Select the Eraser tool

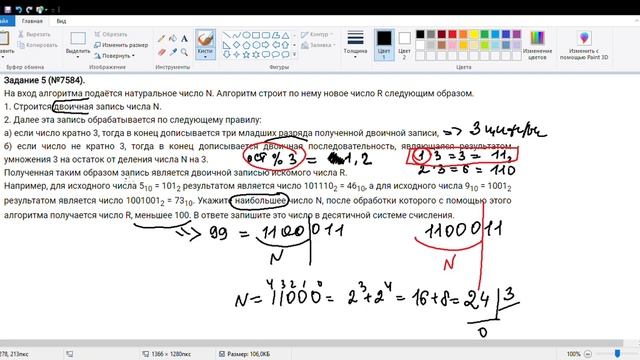click(x=162, y=52)
